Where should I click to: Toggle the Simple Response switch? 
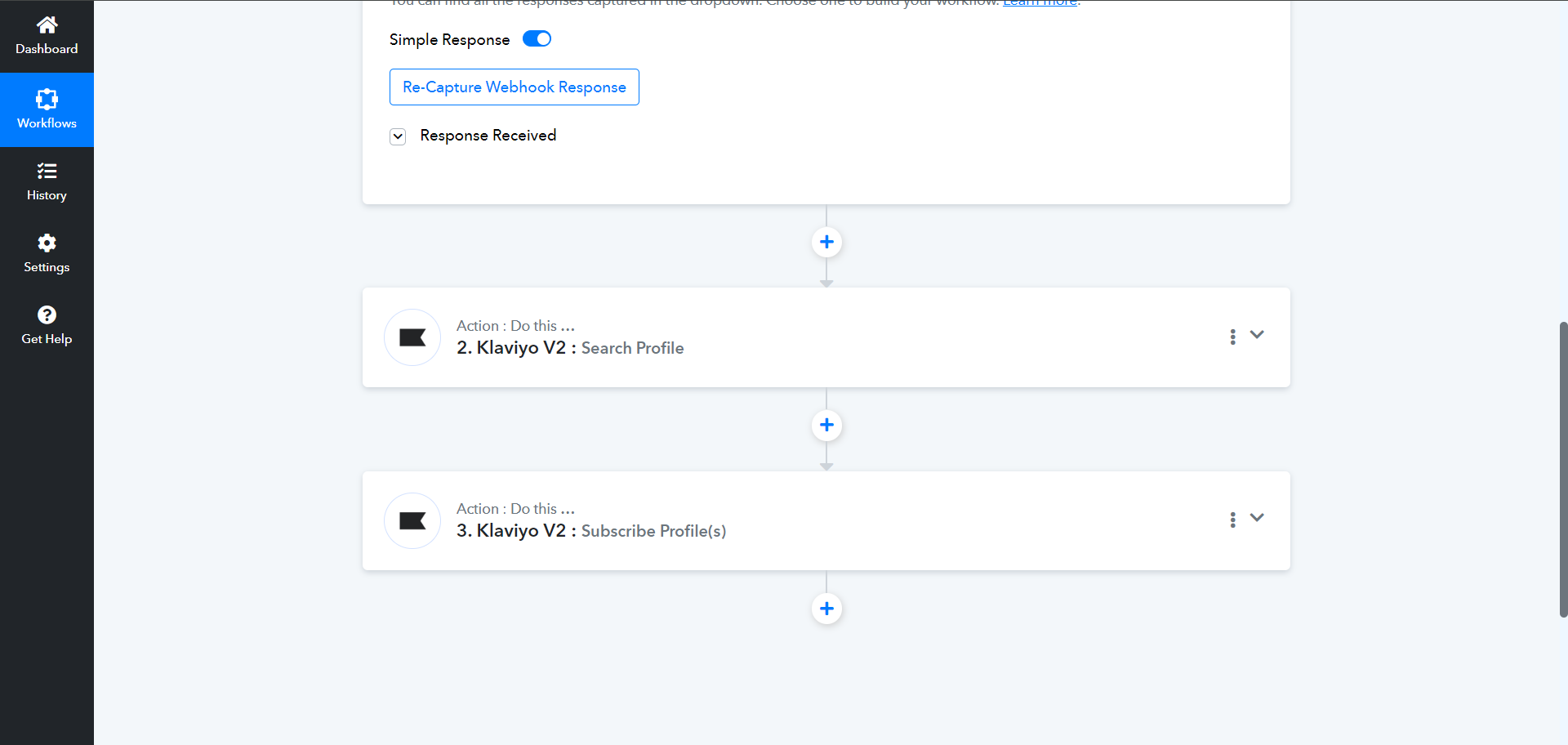pos(537,38)
